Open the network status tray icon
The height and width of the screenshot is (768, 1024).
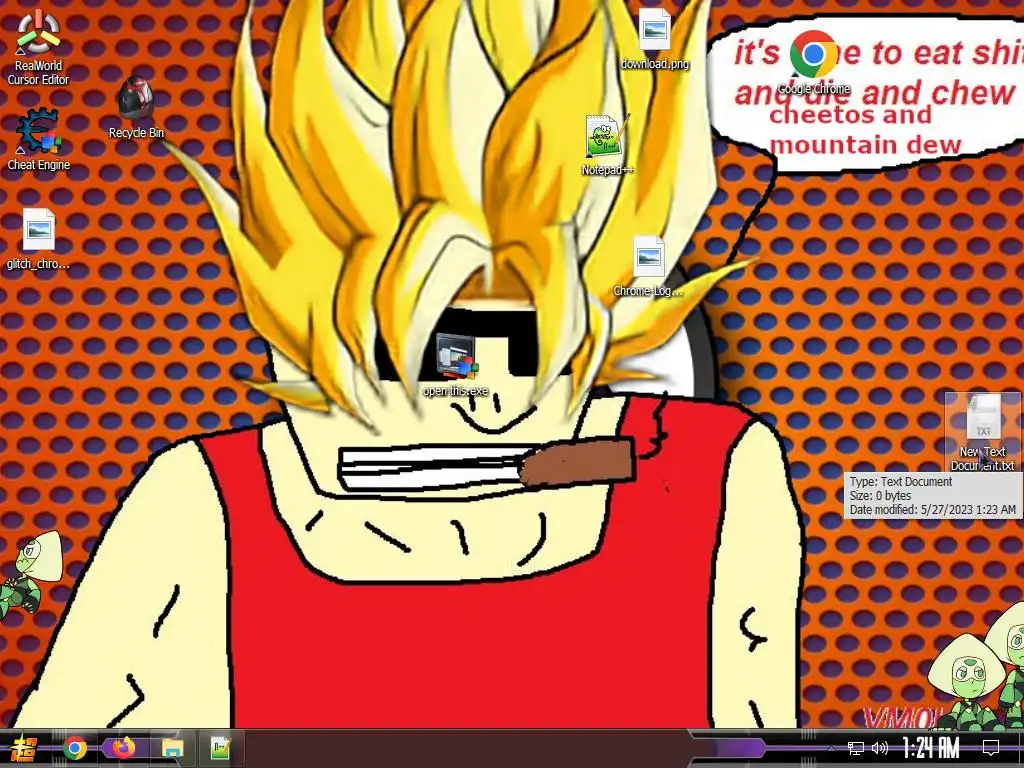click(x=855, y=748)
